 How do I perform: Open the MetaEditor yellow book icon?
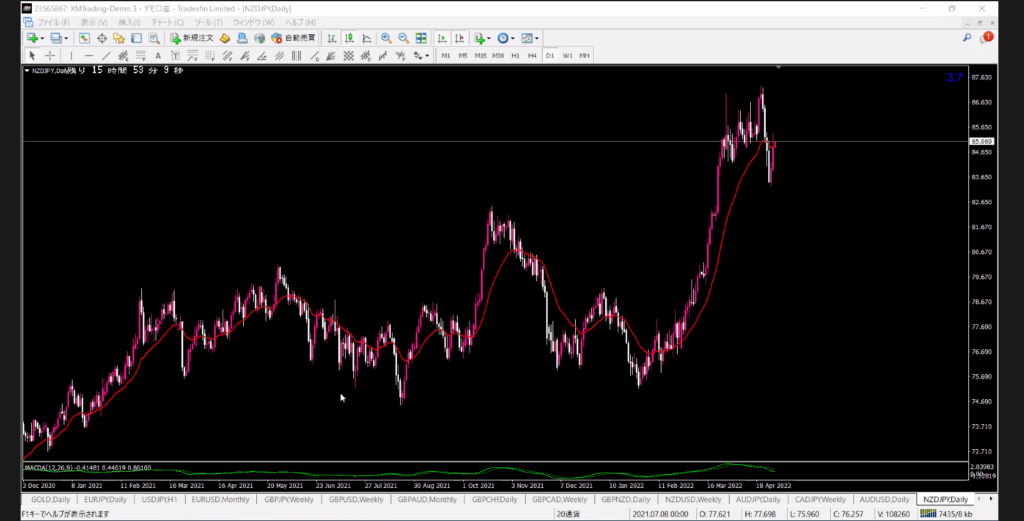click(225, 39)
